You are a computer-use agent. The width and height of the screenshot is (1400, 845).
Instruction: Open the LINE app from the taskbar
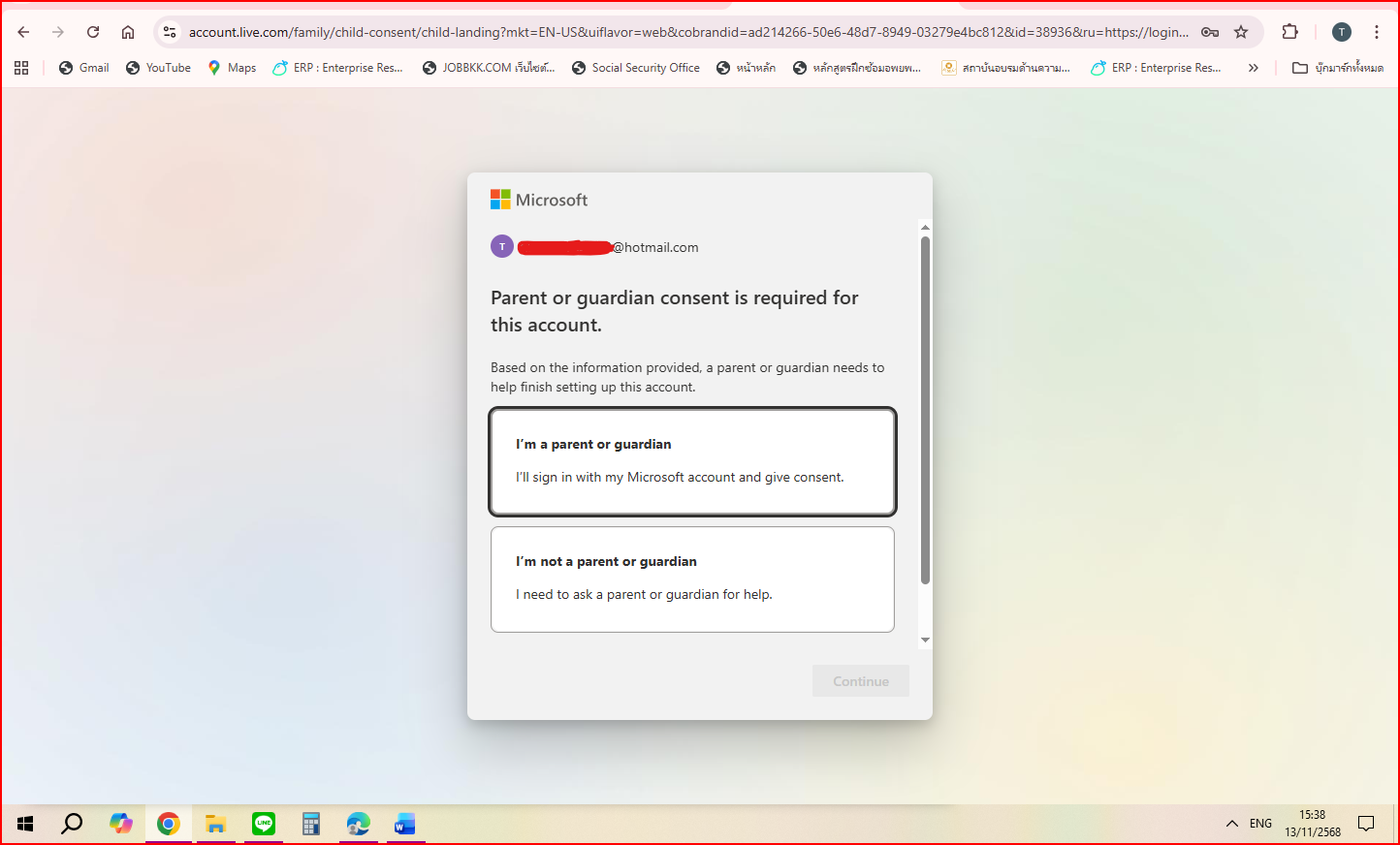pyautogui.click(x=264, y=824)
